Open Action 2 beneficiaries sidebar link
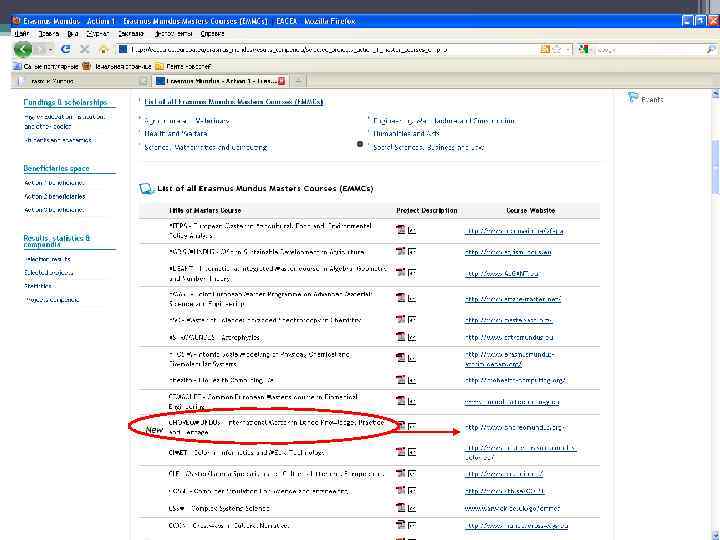 click(x=55, y=197)
